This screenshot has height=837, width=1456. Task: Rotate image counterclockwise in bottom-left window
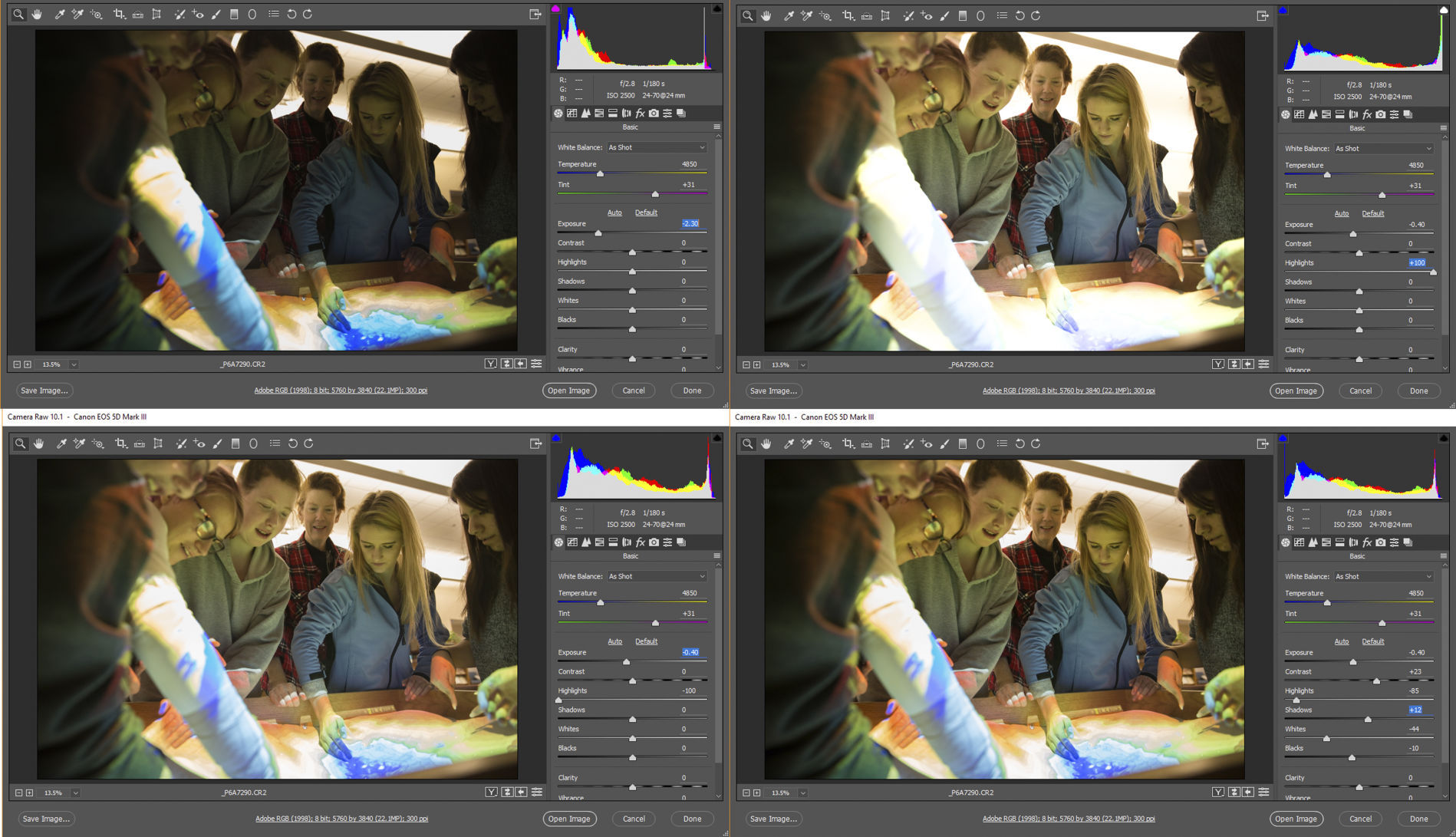click(x=292, y=443)
